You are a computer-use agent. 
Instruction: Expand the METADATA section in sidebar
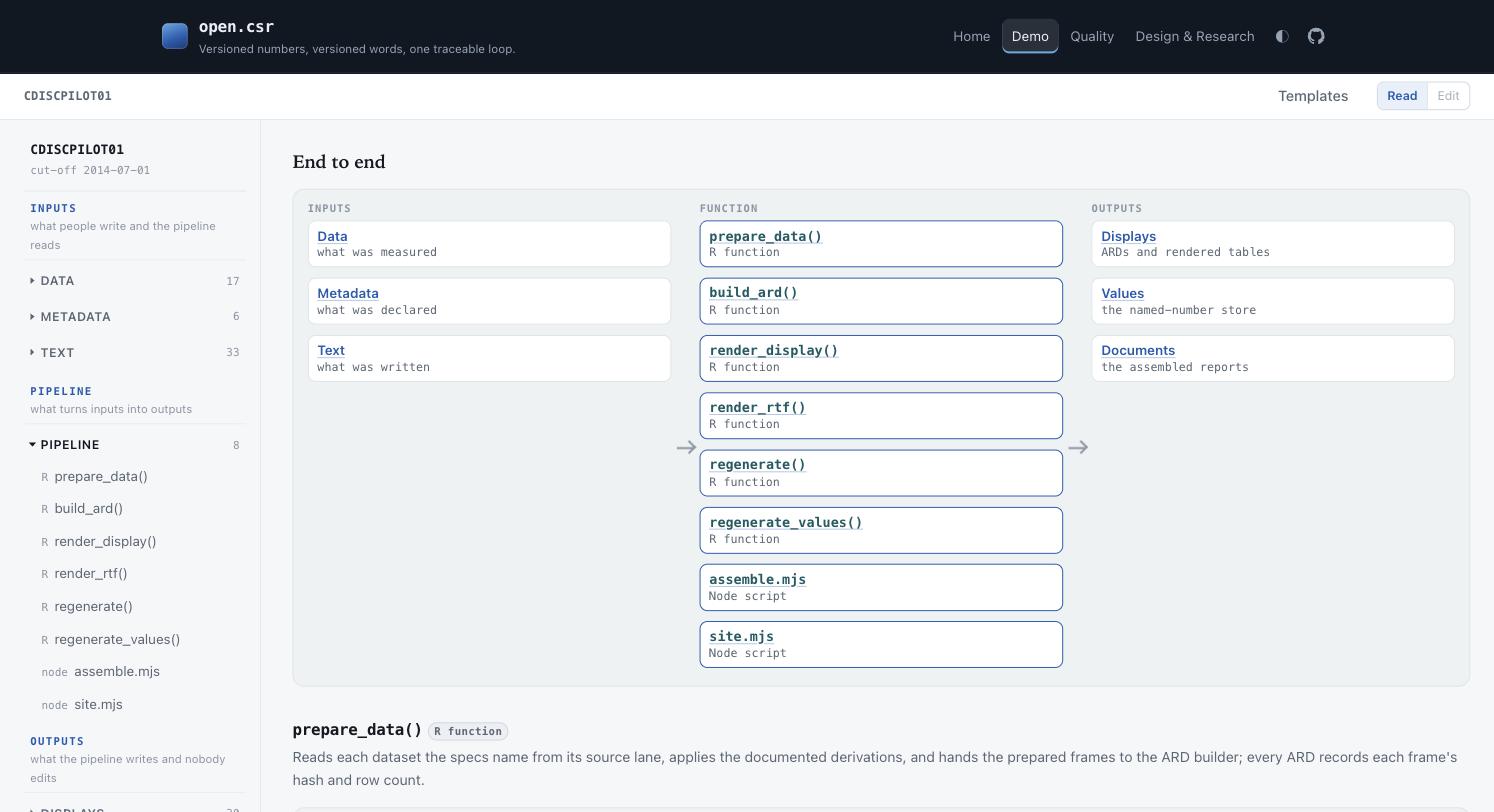135,317
